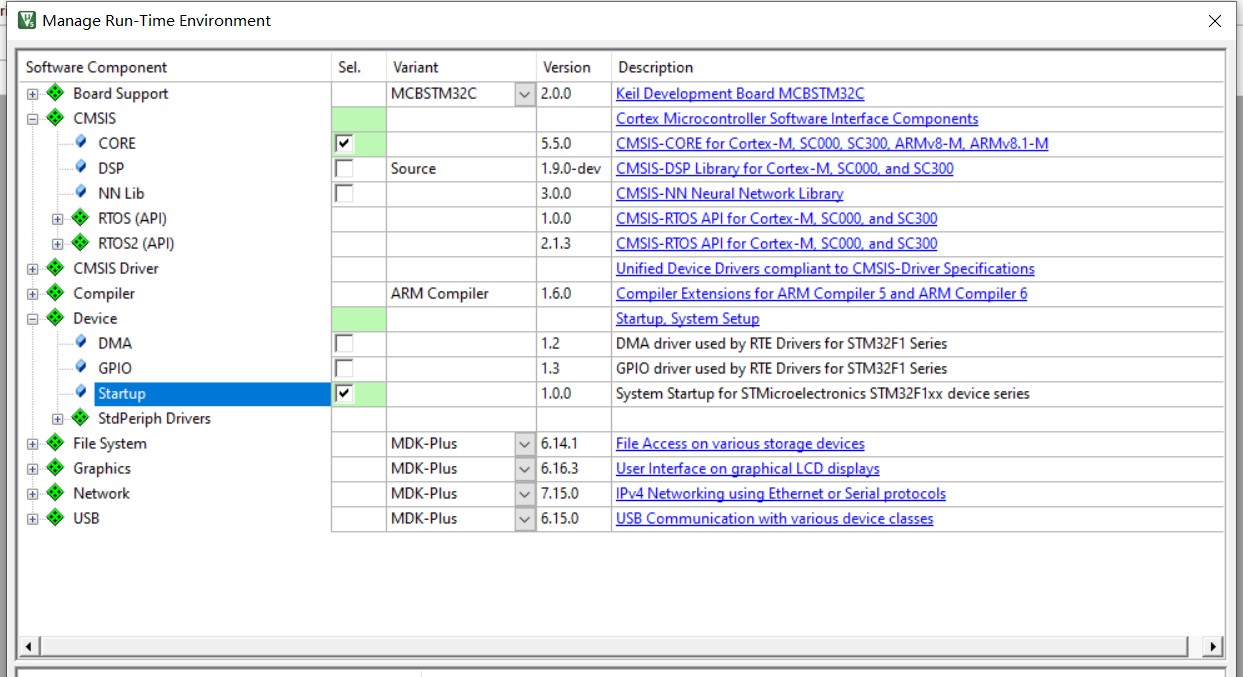Click the Keil uVision icon in title bar
Viewport: 1243px width, 677px height.
(27, 20)
